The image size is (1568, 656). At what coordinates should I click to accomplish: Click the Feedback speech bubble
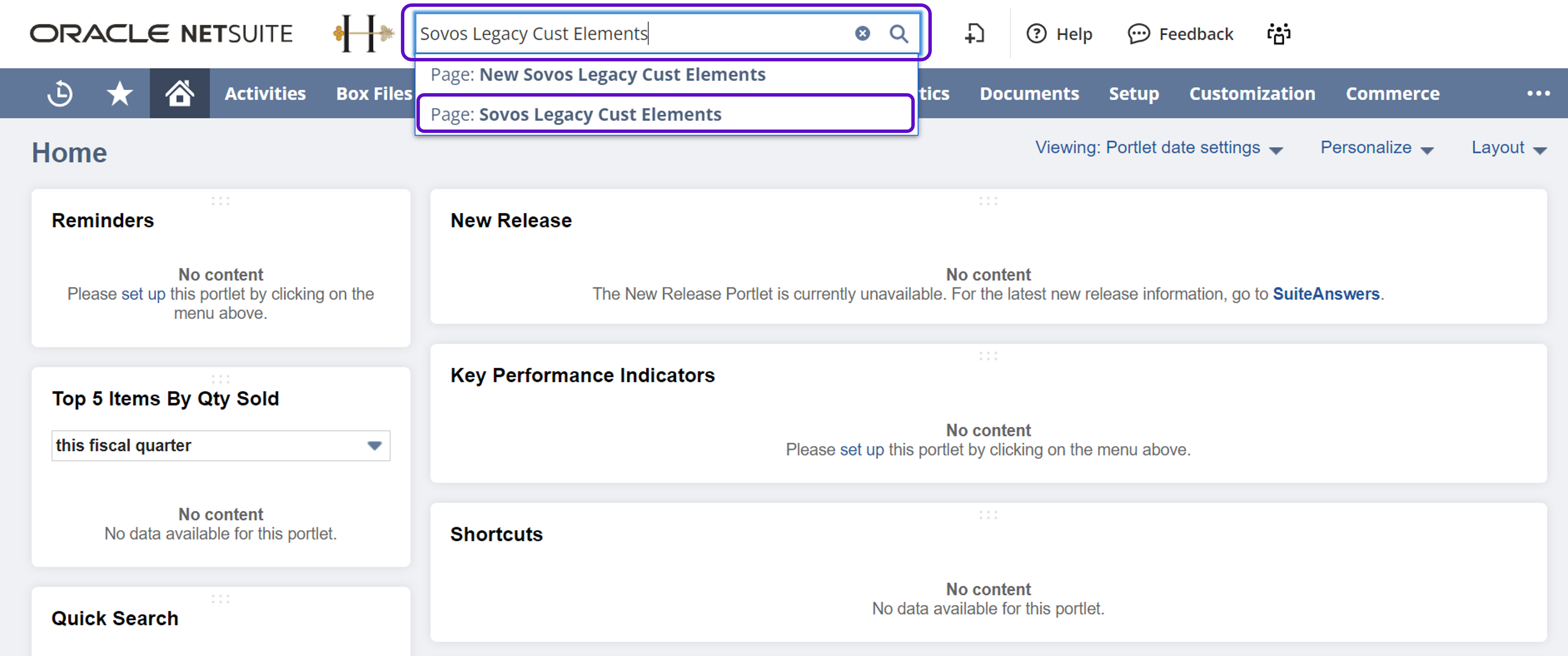click(x=1138, y=33)
